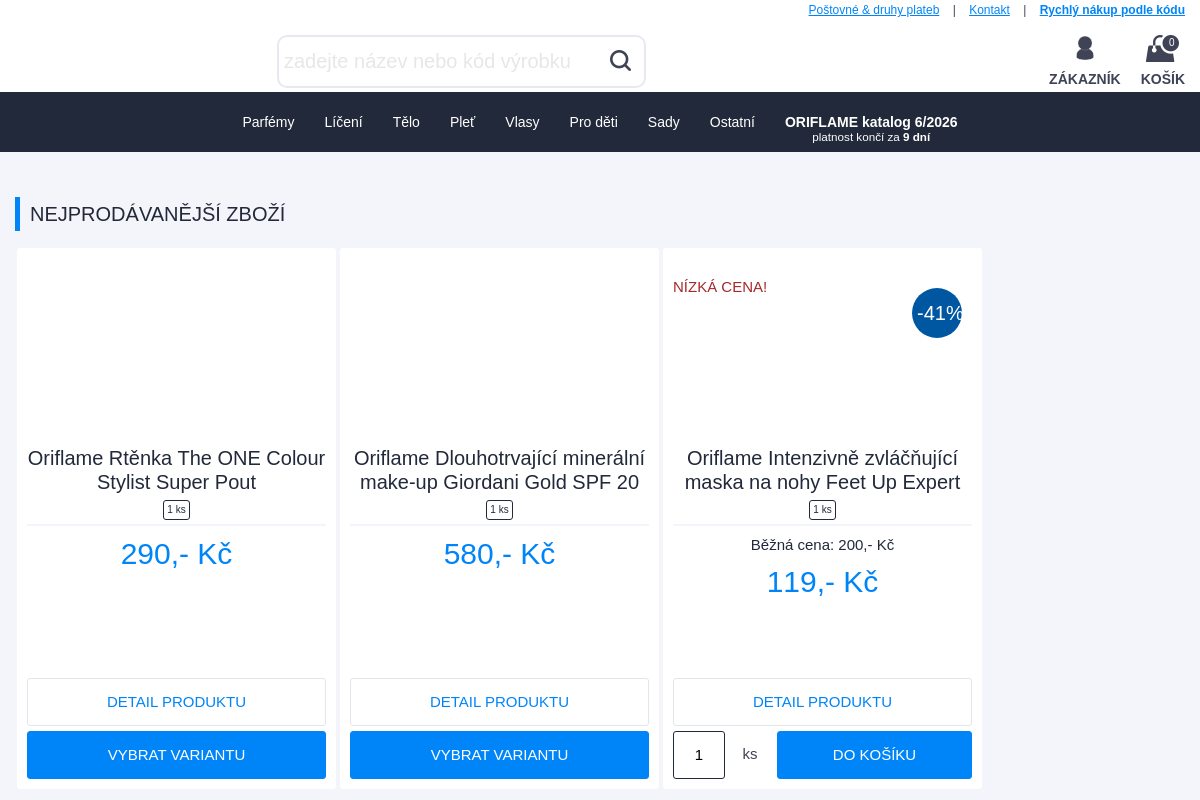Click the 119,- Kč price
Screen dimensions: 1200x800
point(822,582)
